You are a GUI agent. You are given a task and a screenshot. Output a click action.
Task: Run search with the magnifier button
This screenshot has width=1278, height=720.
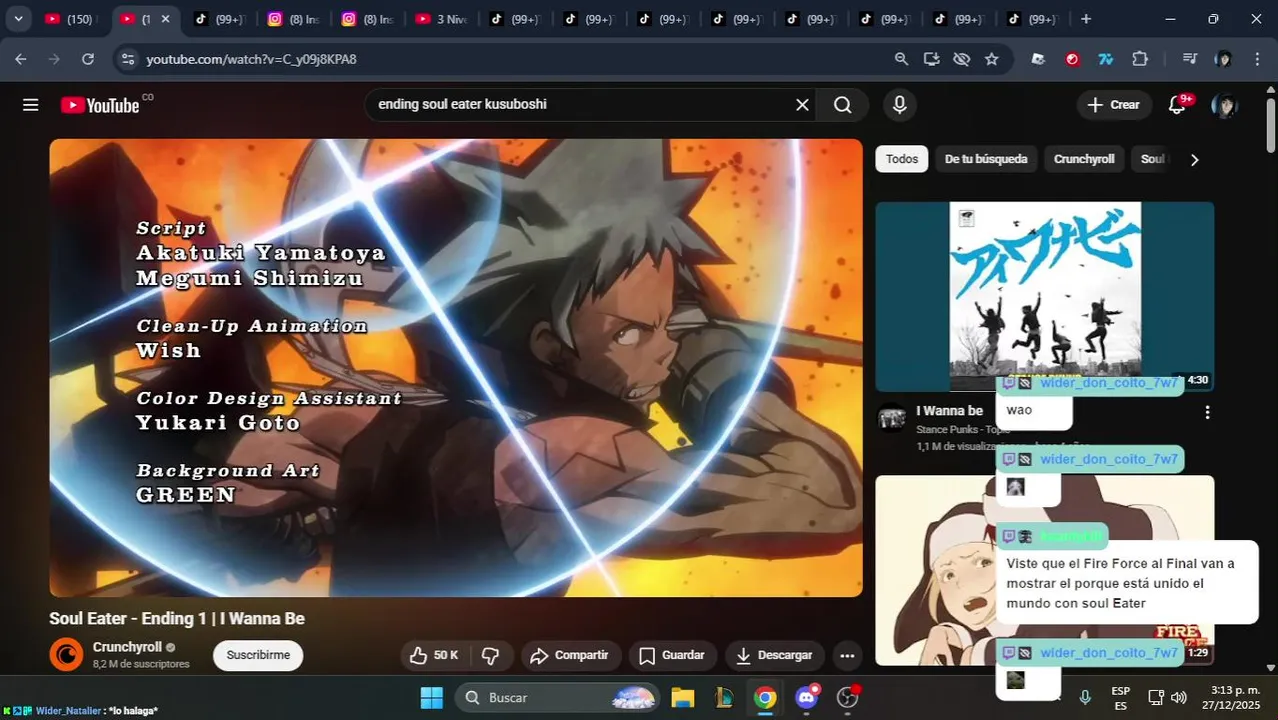[x=843, y=105]
